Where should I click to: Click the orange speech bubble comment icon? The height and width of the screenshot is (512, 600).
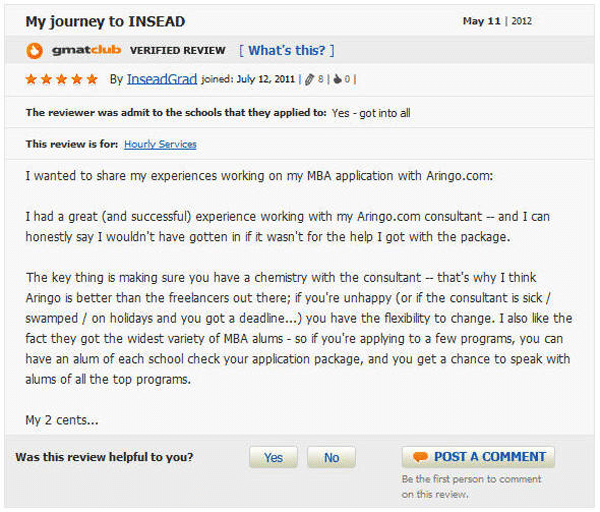pyautogui.click(x=420, y=457)
